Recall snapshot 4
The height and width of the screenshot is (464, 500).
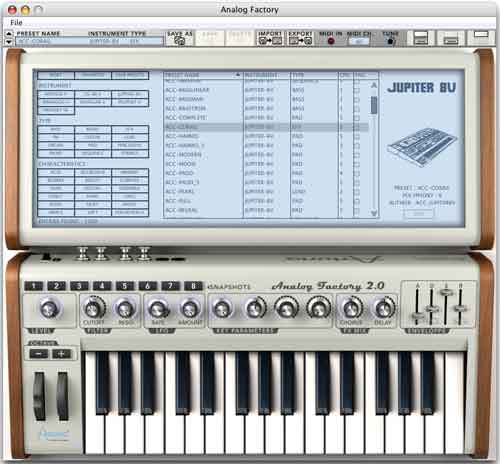click(102, 286)
